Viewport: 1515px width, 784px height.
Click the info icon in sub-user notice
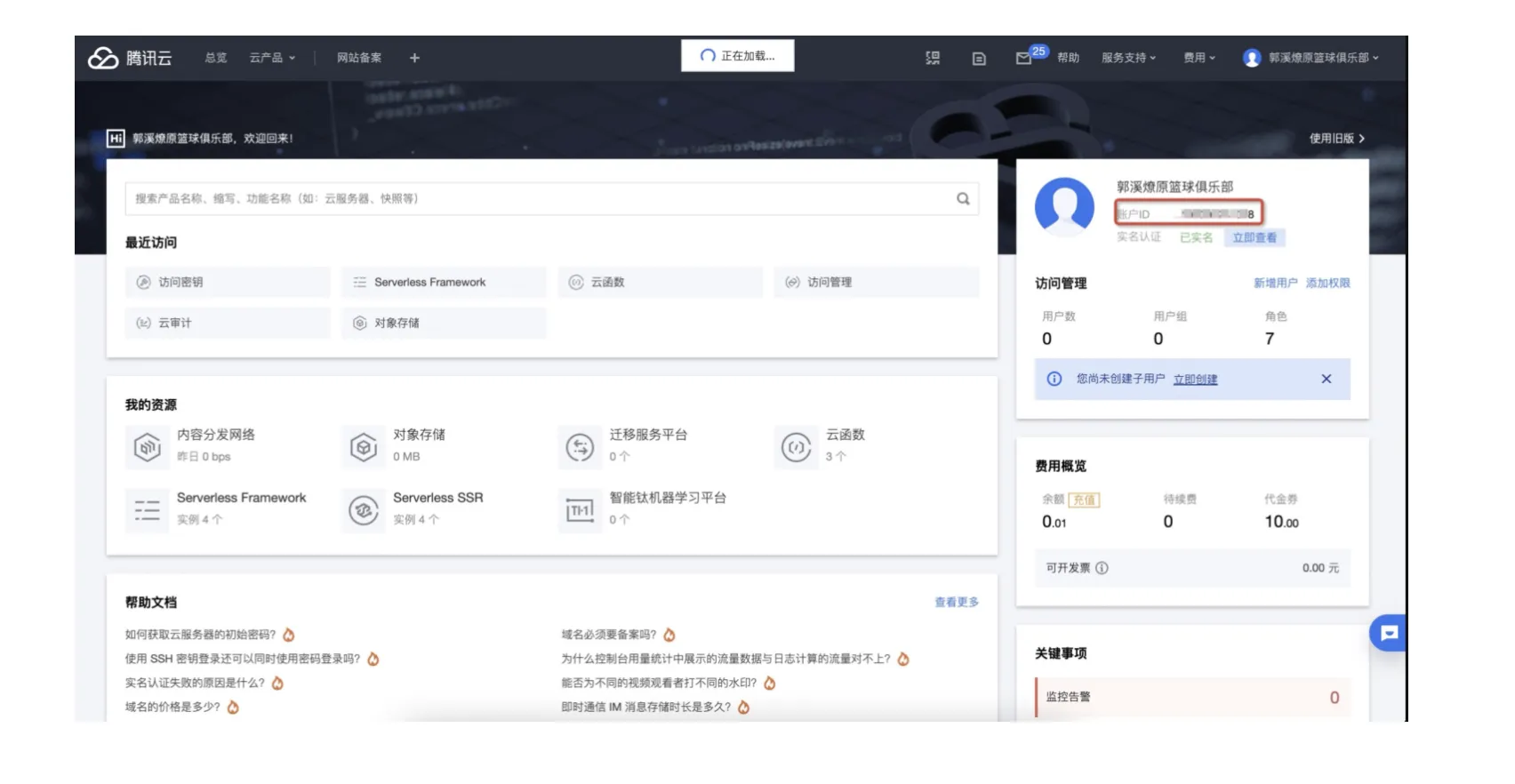[x=1054, y=379]
